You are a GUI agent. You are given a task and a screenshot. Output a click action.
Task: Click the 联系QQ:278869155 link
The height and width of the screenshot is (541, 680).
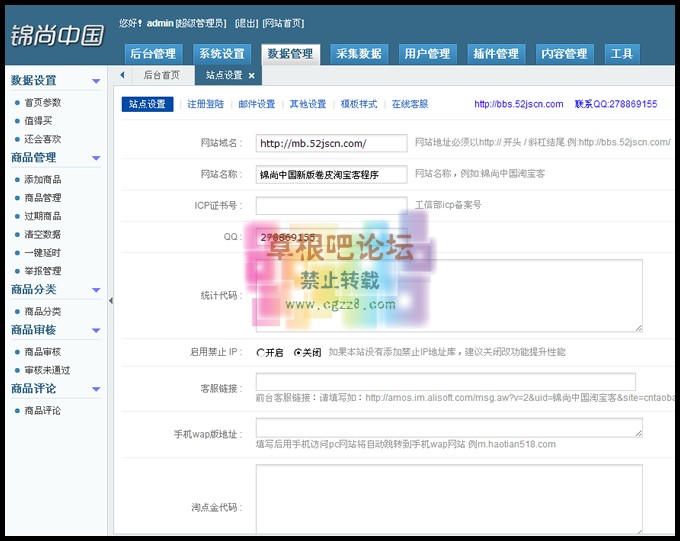[616, 104]
